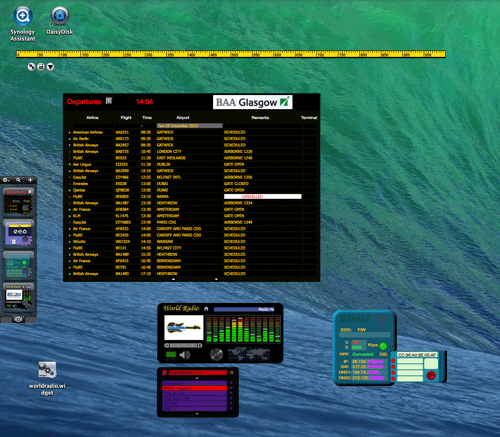Click the Departures title text
This screenshot has width=500, height=437.
click(84, 101)
